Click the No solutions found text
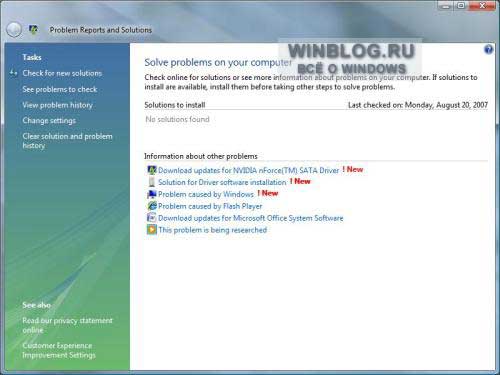 point(177,119)
